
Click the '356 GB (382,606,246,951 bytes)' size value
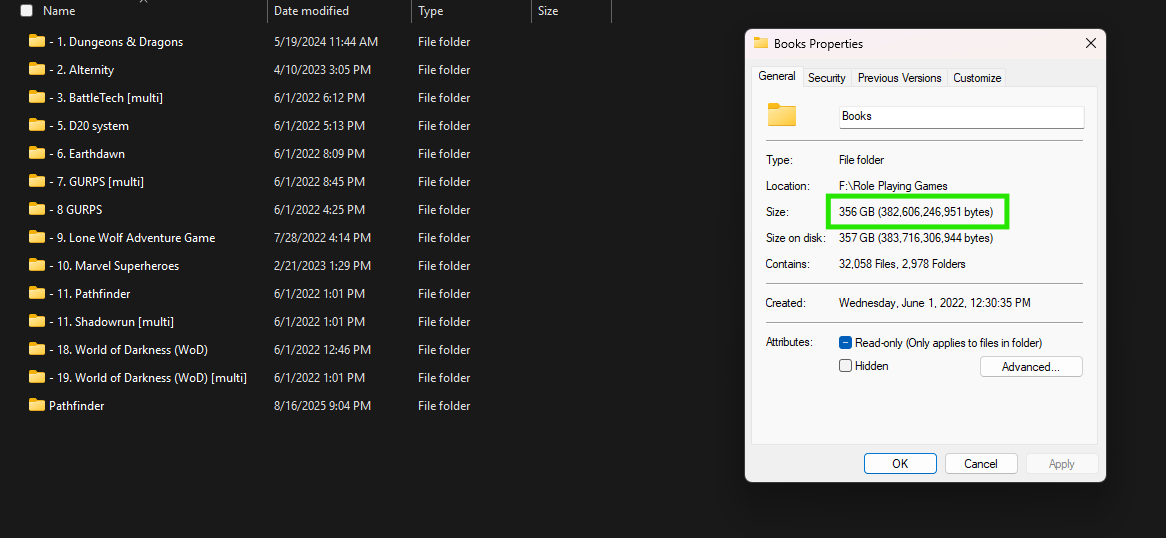[x=916, y=211]
